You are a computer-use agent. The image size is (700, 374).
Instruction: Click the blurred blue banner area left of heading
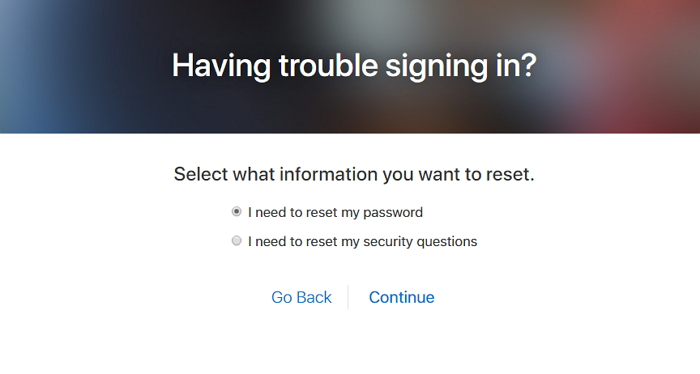(x=67, y=67)
